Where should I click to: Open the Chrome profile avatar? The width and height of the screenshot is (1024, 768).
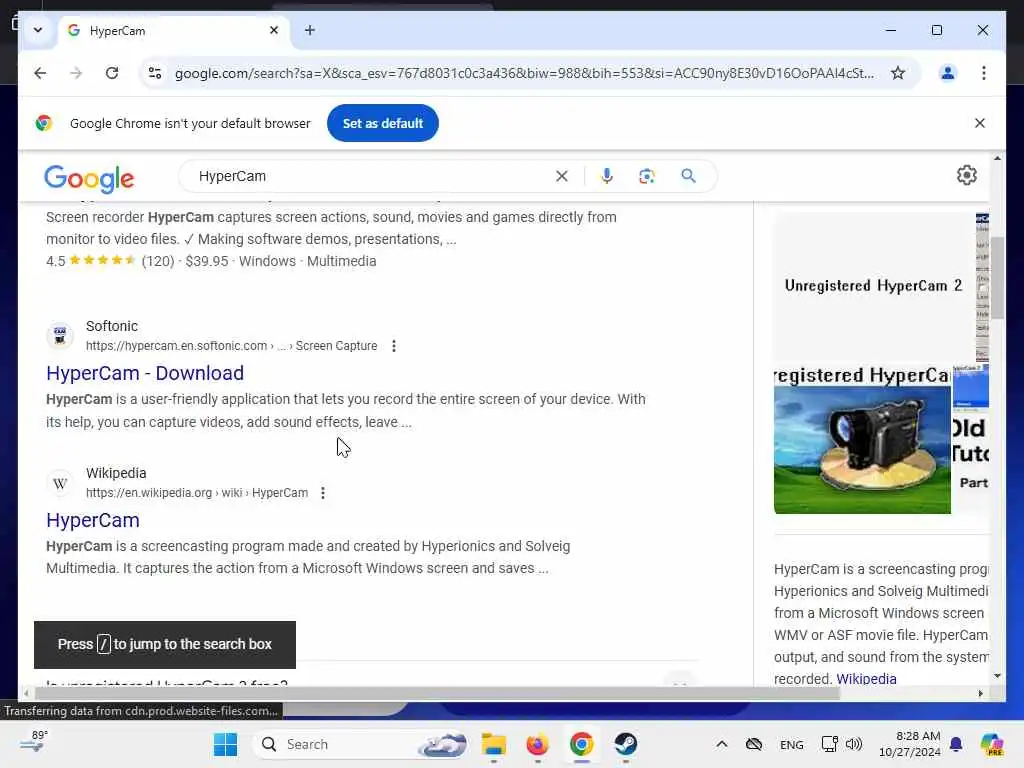click(948, 73)
